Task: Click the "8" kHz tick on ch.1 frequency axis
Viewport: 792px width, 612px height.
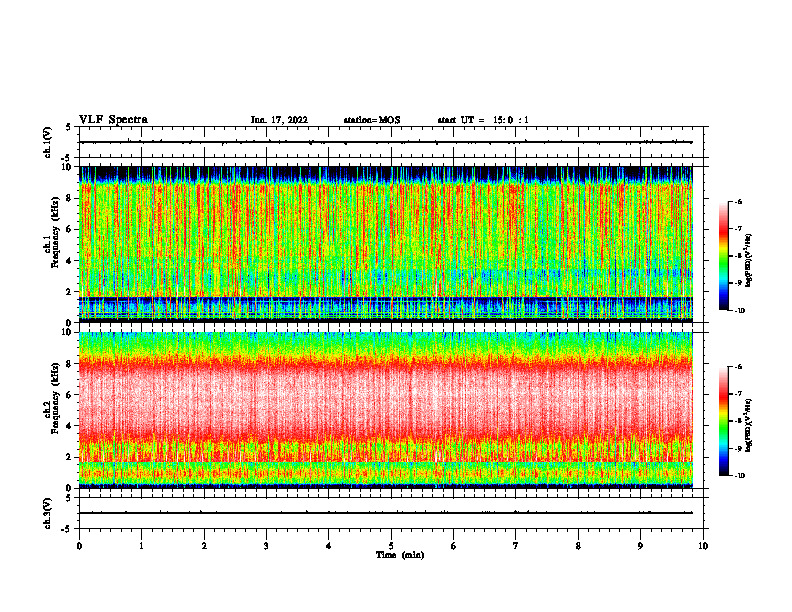Action: [70, 198]
